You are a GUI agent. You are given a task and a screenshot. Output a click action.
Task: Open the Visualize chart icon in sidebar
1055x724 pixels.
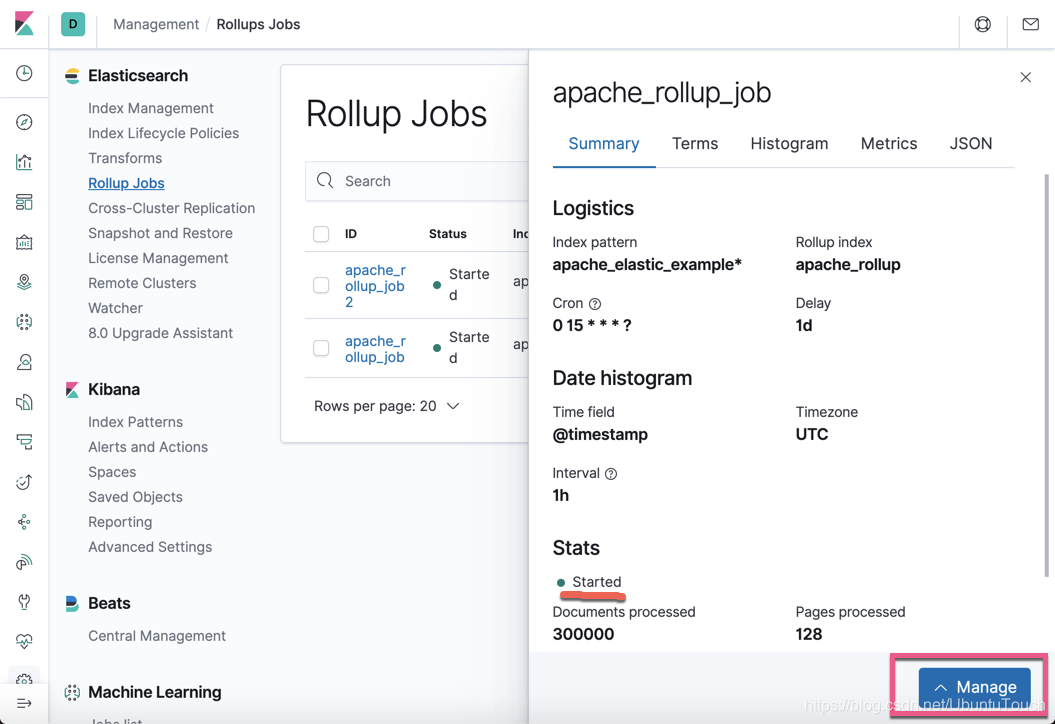(24, 162)
